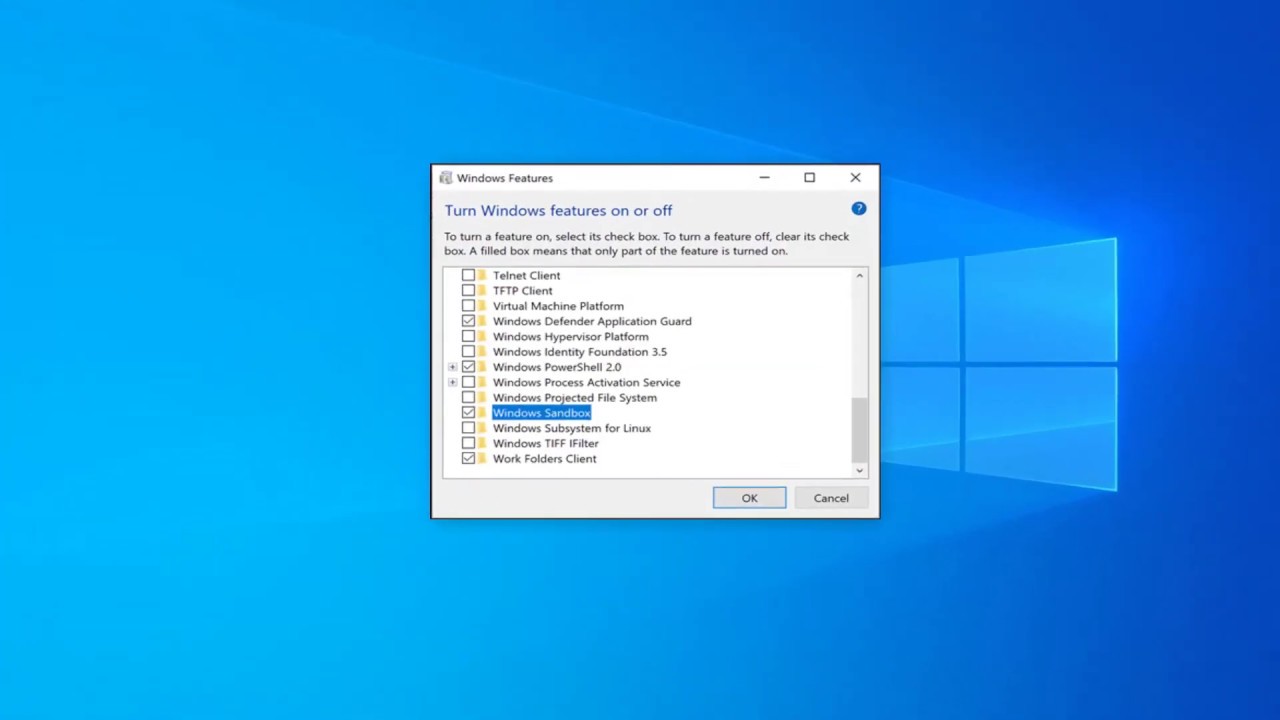Expand Windows Process Activation Service node

pos(452,382)
